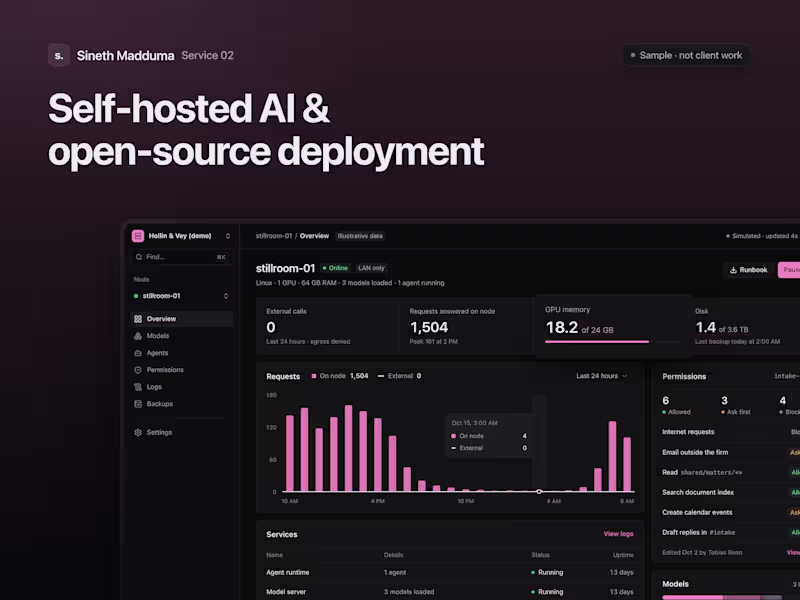Click the Uptime column header in Services
This screenshot has height=600, width=800.
623,555
